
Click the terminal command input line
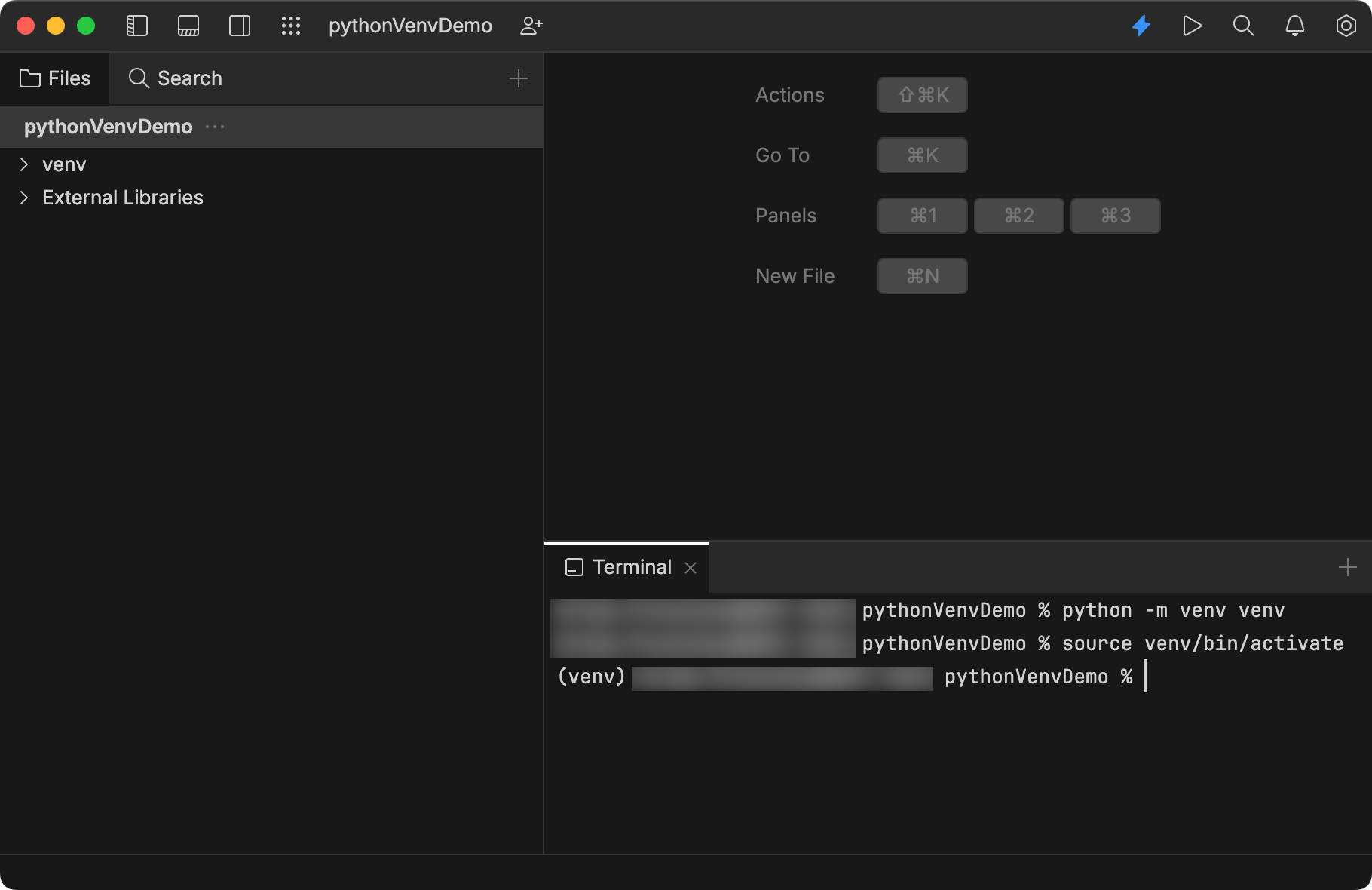1146,677
